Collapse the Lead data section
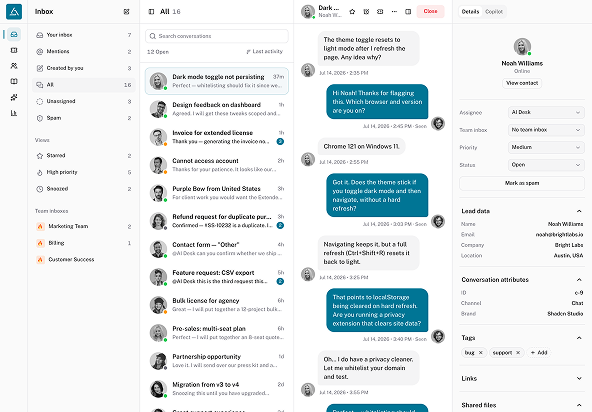592x412 pixels. [x=579, y=211]
